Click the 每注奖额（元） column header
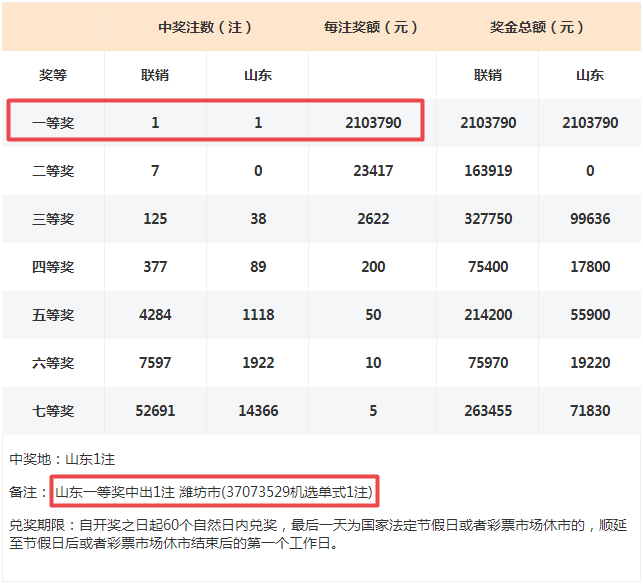 coord(372,27)
